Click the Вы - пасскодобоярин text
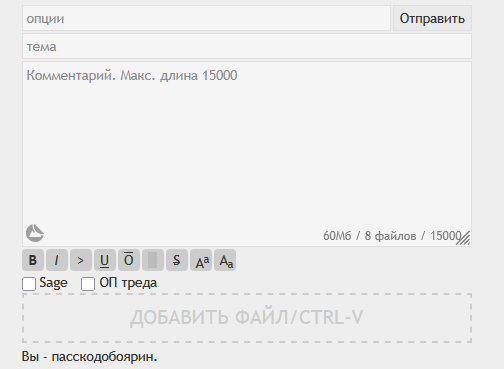504x369 pixels. 89,357
